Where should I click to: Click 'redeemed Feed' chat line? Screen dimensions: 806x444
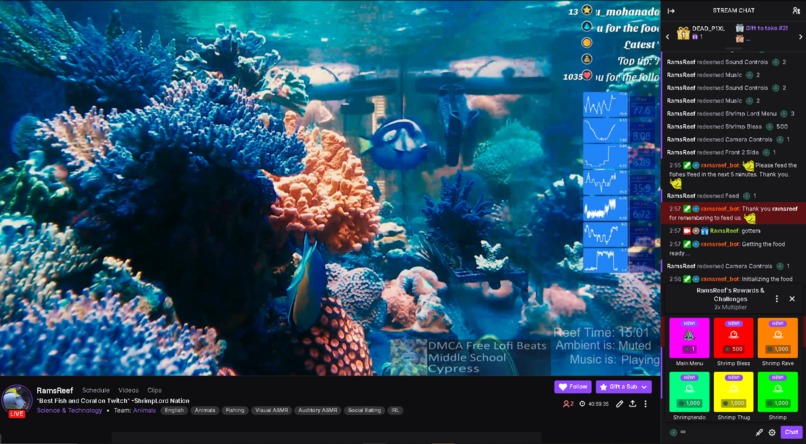(711, 196)
